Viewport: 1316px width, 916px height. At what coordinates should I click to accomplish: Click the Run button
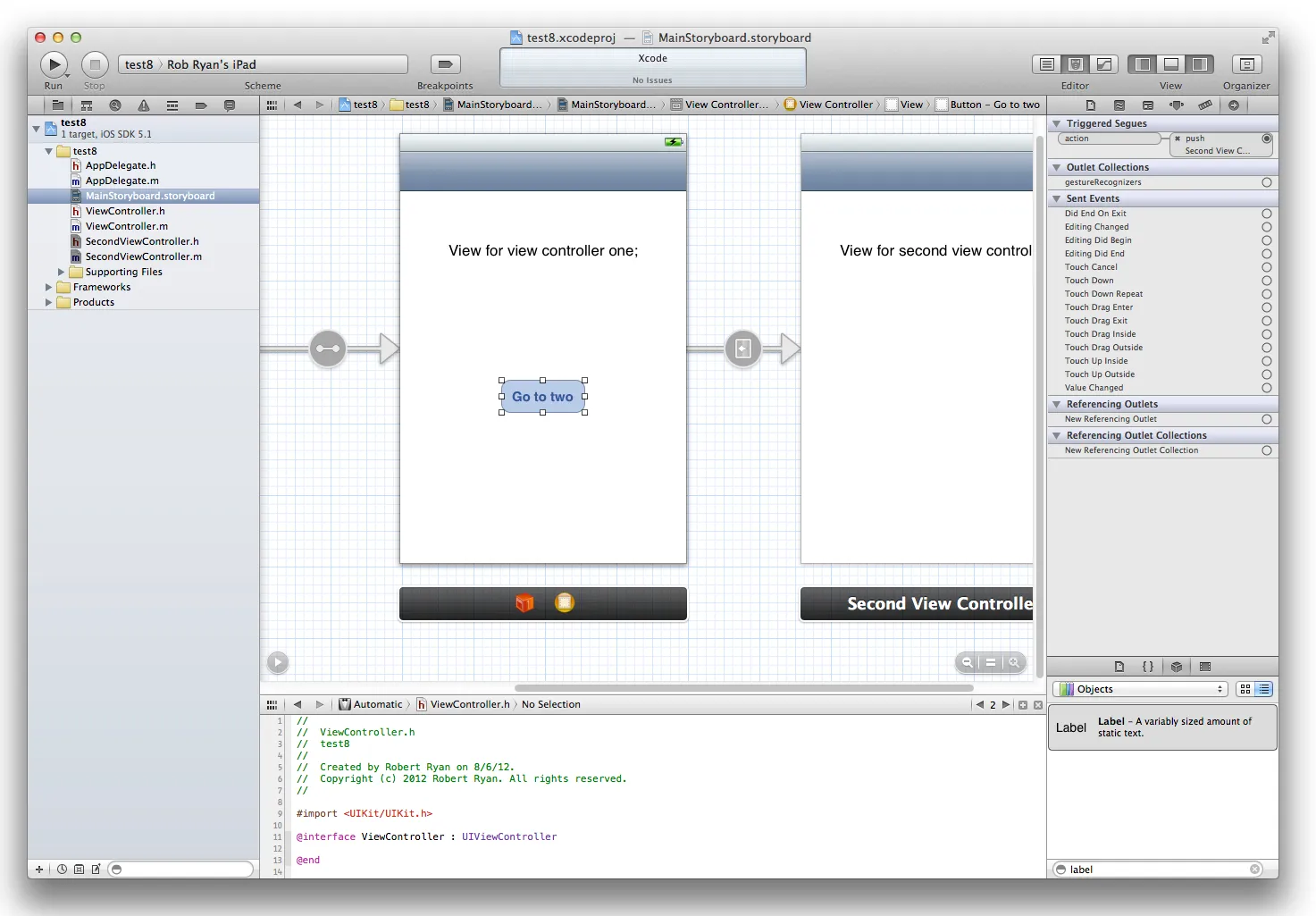[54, 64]
